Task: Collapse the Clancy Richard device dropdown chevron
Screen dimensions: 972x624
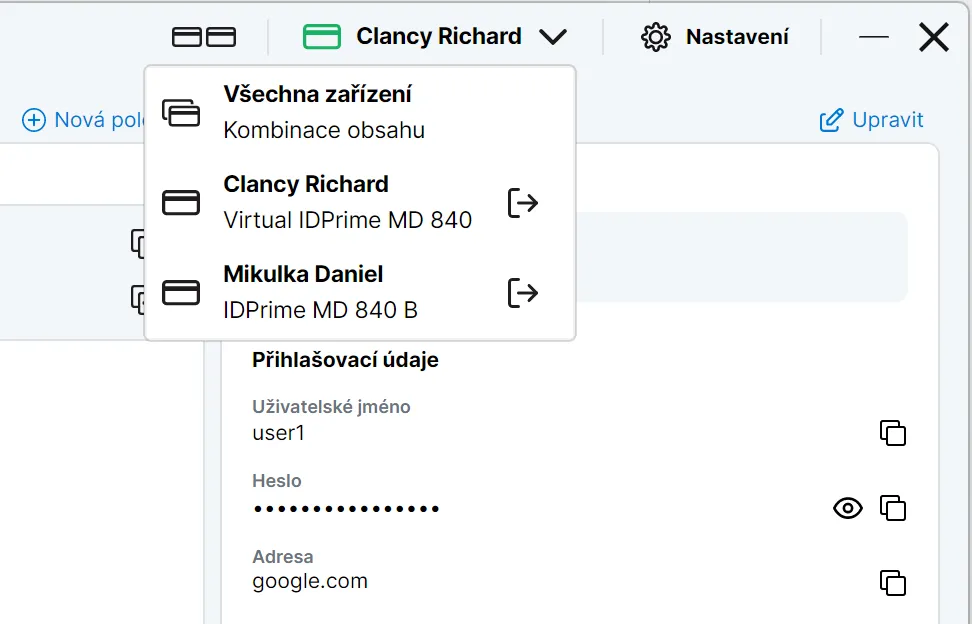Action: [x=553, y=37]
